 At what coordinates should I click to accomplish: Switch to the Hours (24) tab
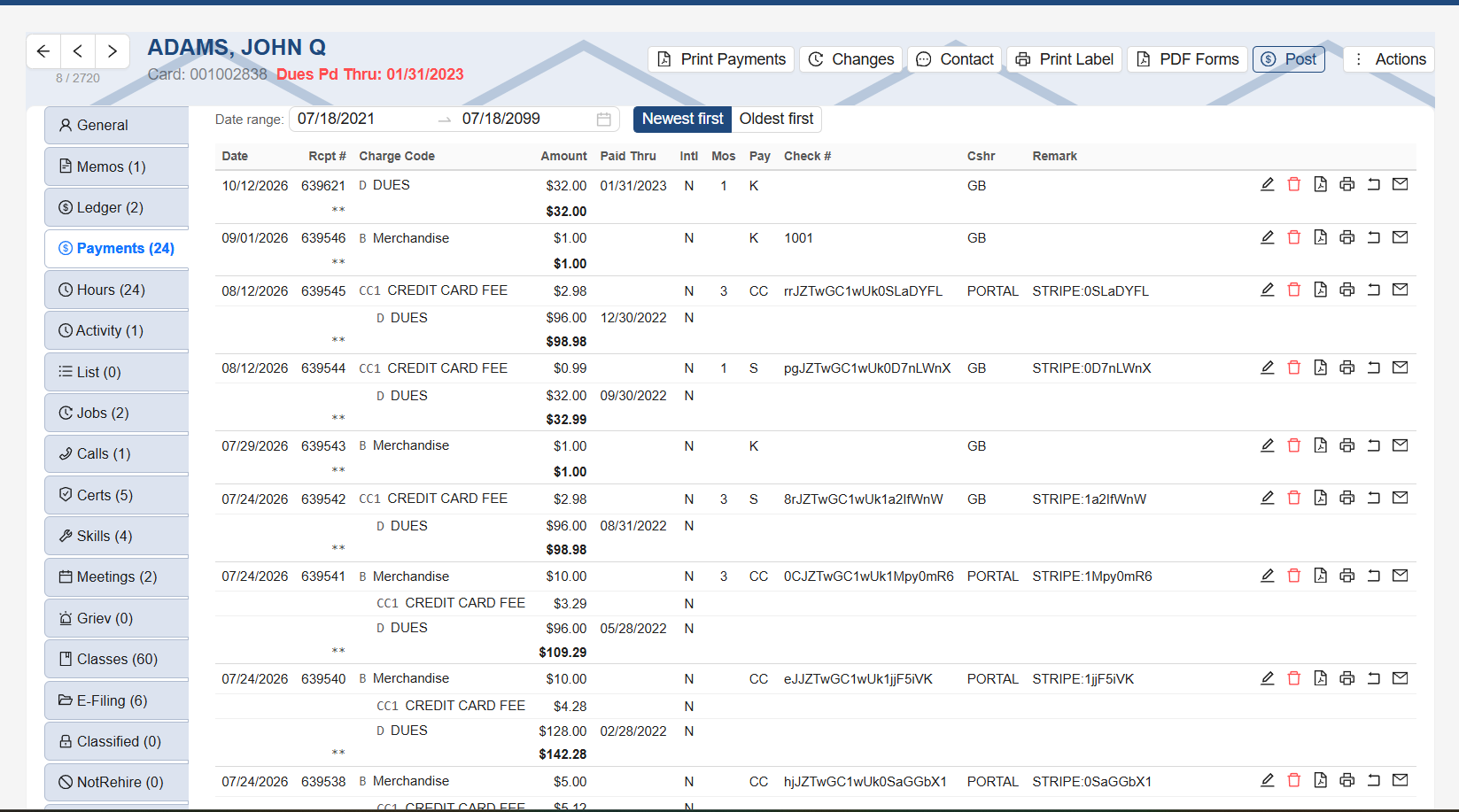click(x=116, y=290)
